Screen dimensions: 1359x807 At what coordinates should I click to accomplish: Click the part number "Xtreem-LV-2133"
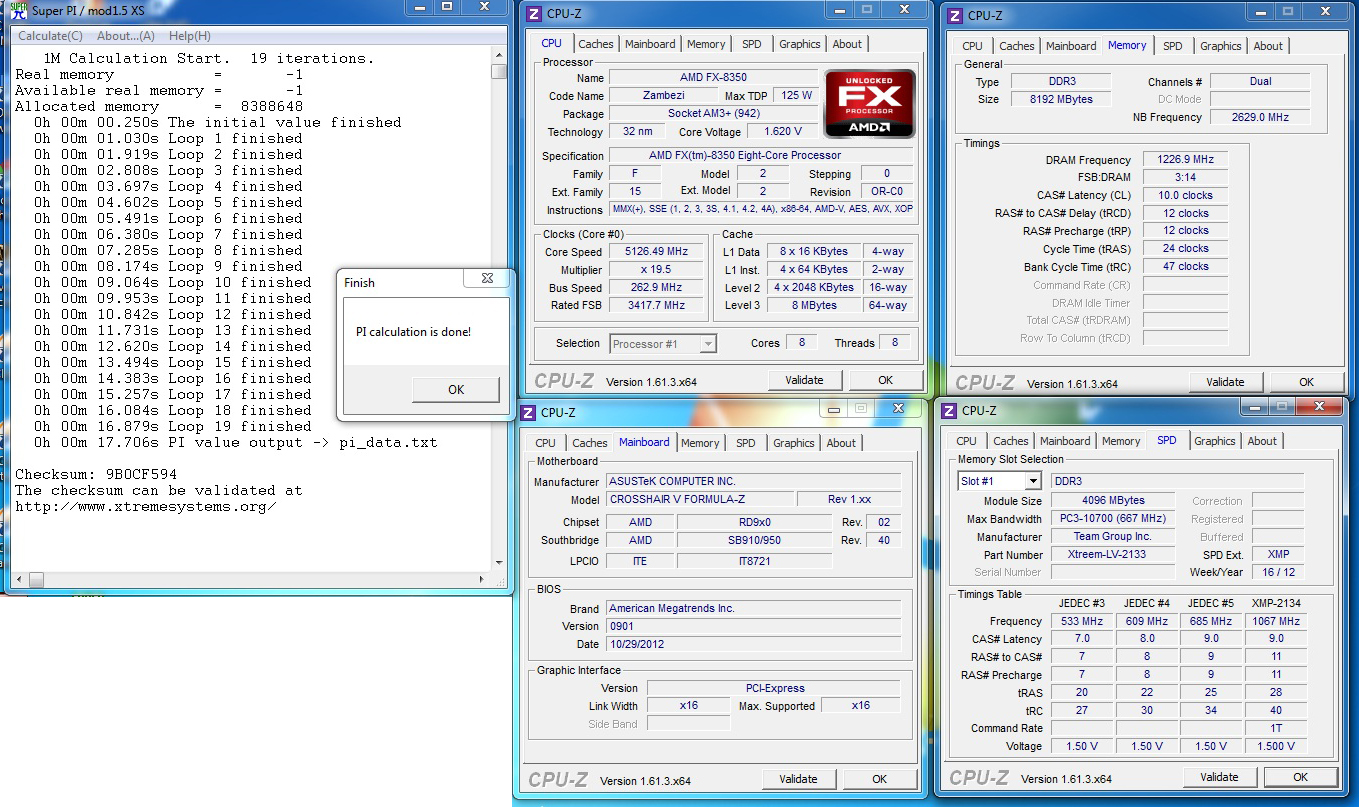click(x=1112, y=554)
